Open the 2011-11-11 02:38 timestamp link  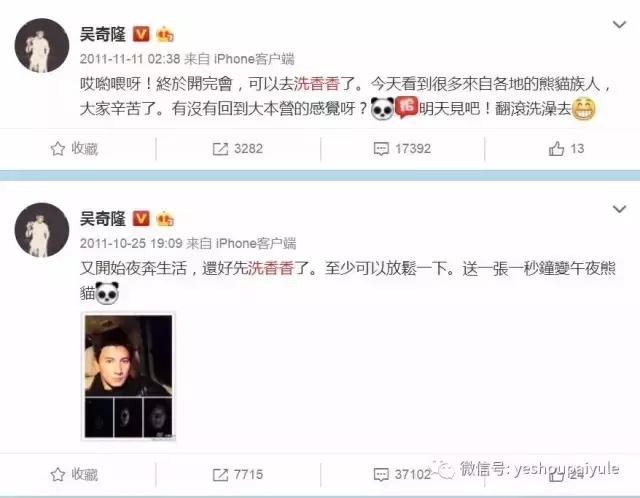click(130, 59)
